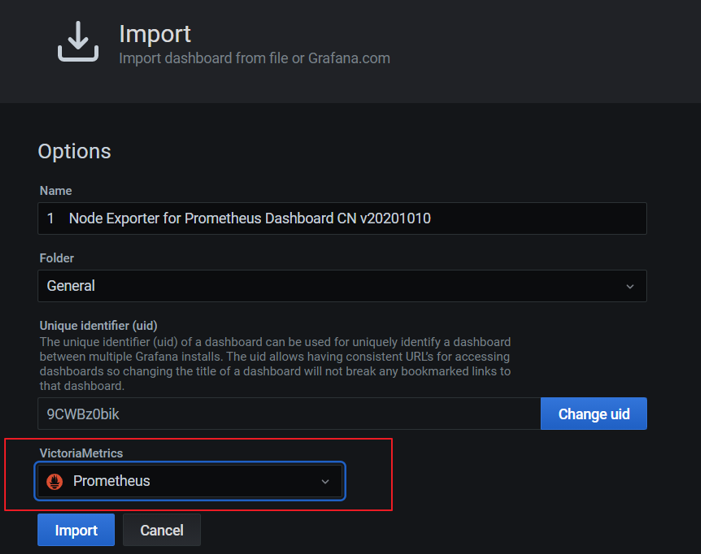Focus the dashboard Name input field

pos(342,218)
